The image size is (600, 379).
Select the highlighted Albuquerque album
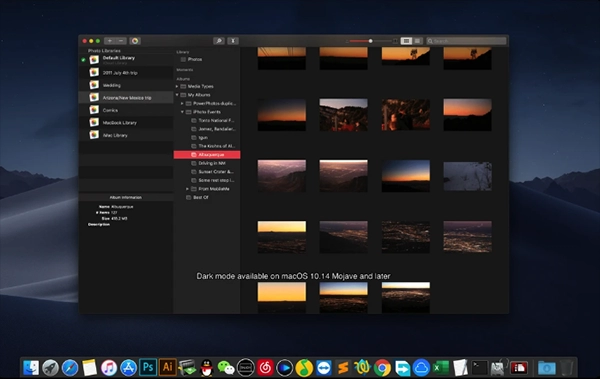click(207, 155)
